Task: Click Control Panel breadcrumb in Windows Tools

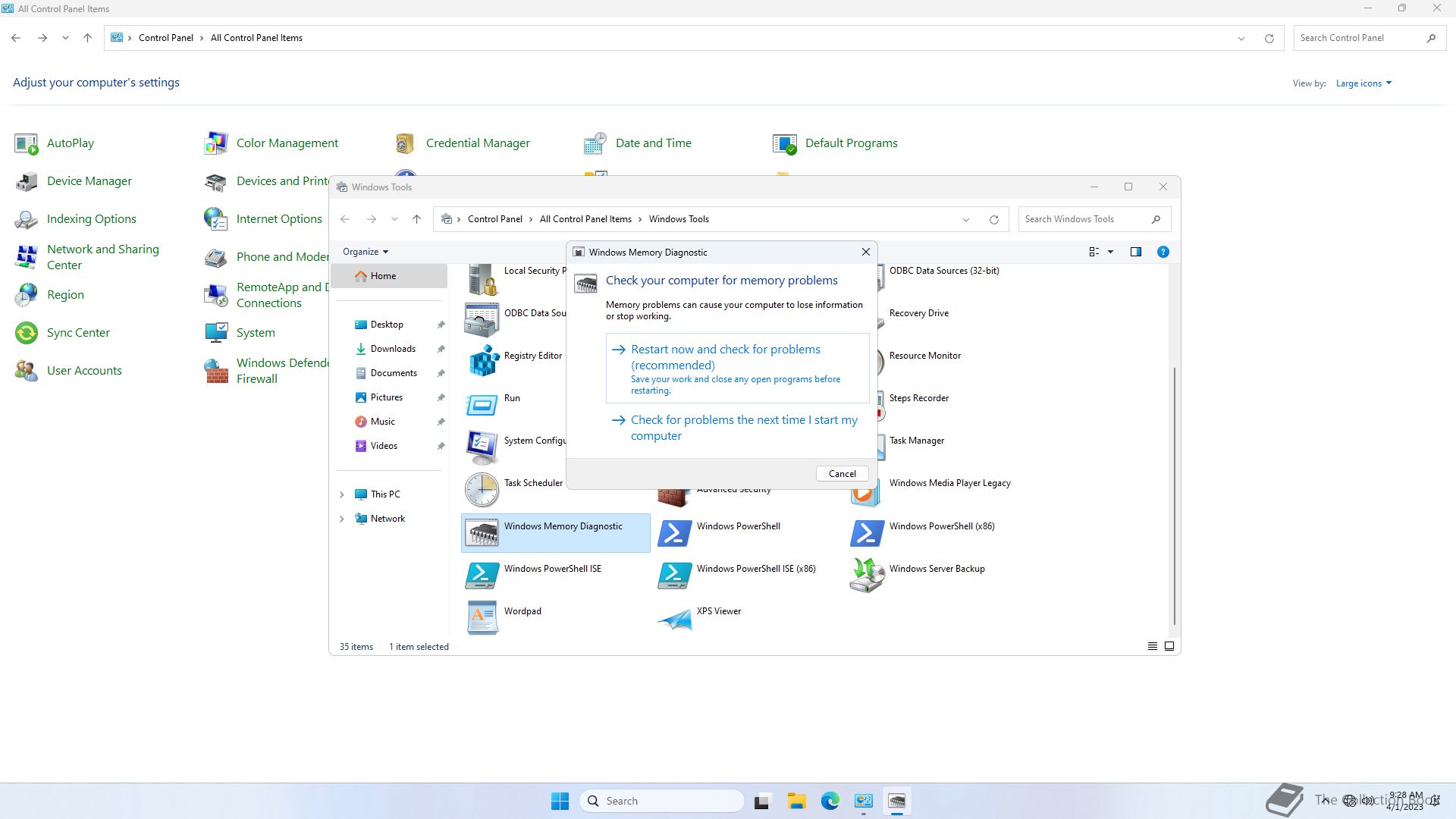Action: point(494,219)
